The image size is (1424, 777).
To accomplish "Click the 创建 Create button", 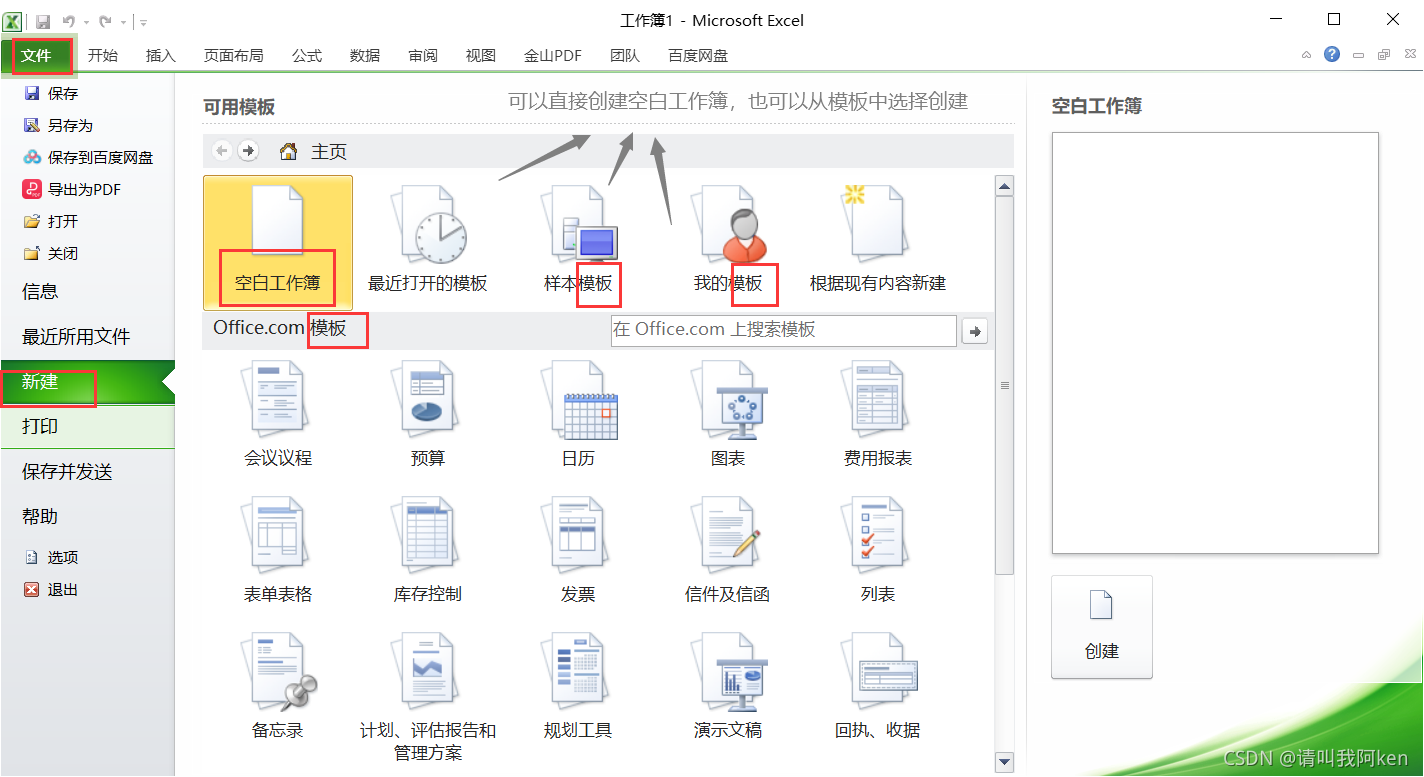I will 1102,627.
